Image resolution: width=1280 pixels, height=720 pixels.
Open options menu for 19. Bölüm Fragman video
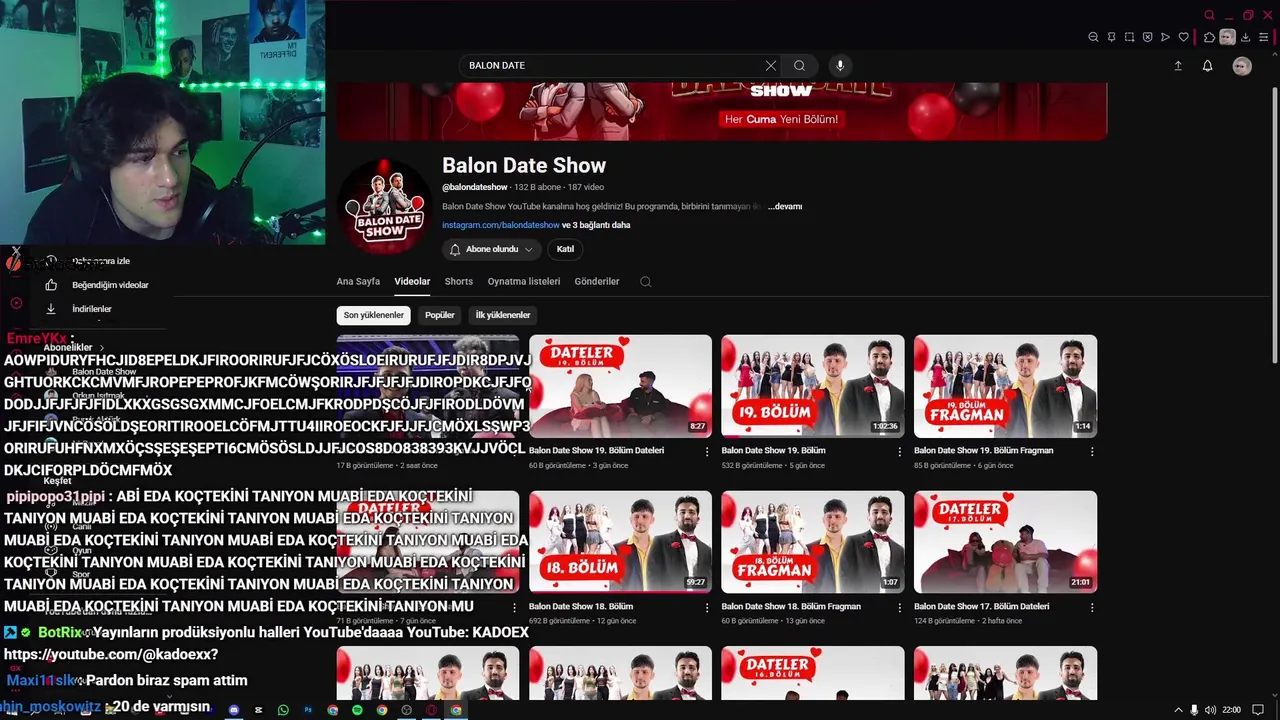1092,451
